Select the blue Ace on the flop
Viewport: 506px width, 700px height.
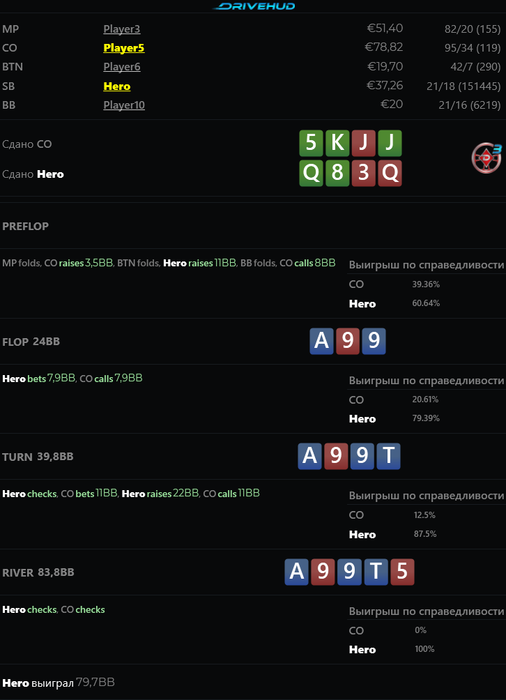[x=322, y=341]
